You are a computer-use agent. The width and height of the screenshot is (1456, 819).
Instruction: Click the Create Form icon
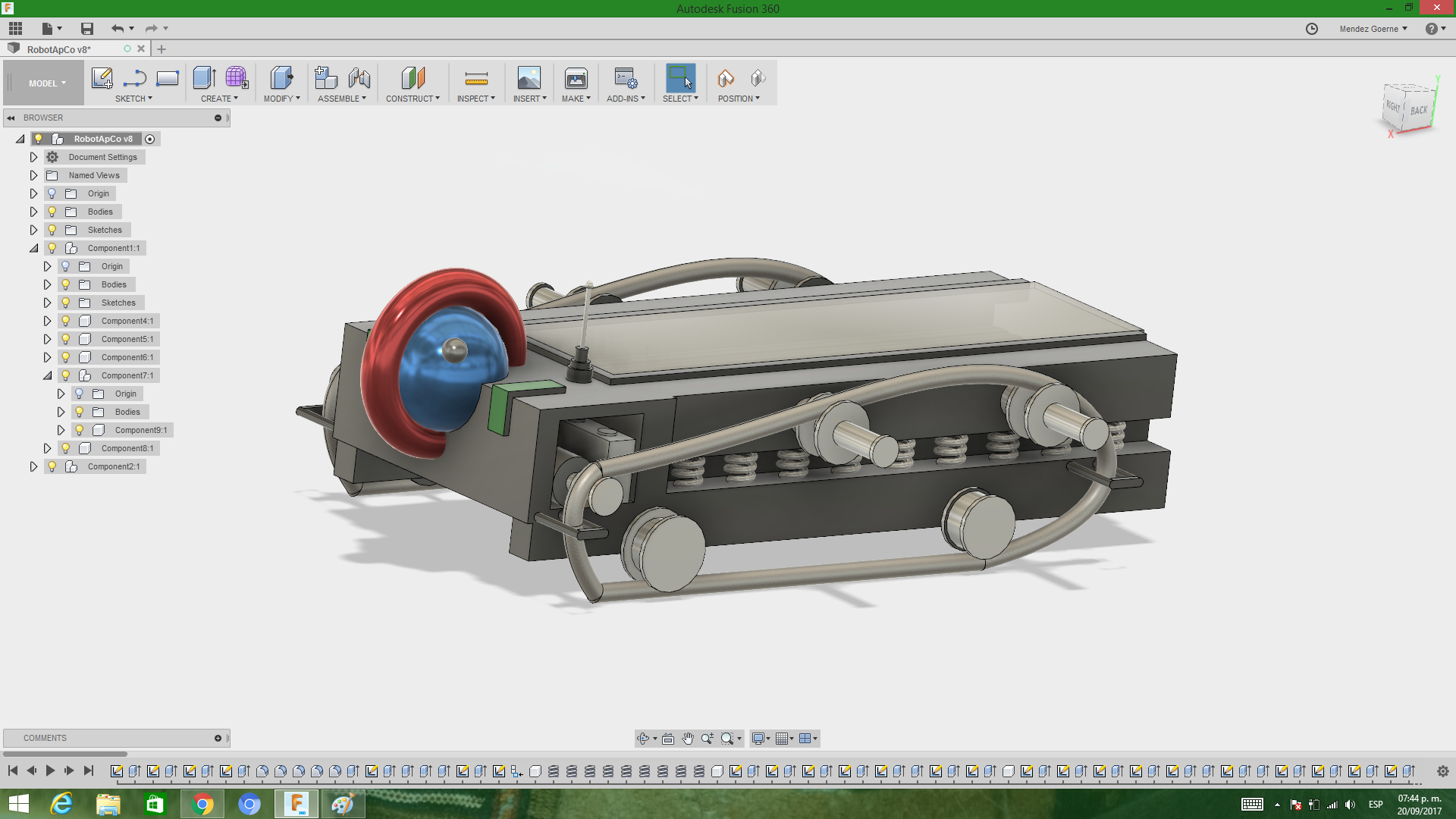point(237,78)
